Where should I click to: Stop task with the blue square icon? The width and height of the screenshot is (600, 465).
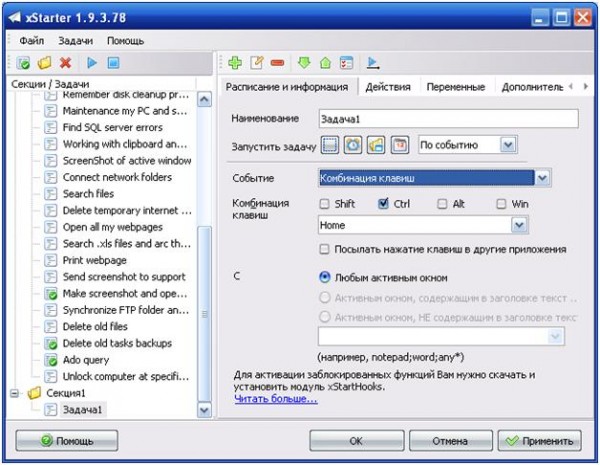[x=113, y=62]
